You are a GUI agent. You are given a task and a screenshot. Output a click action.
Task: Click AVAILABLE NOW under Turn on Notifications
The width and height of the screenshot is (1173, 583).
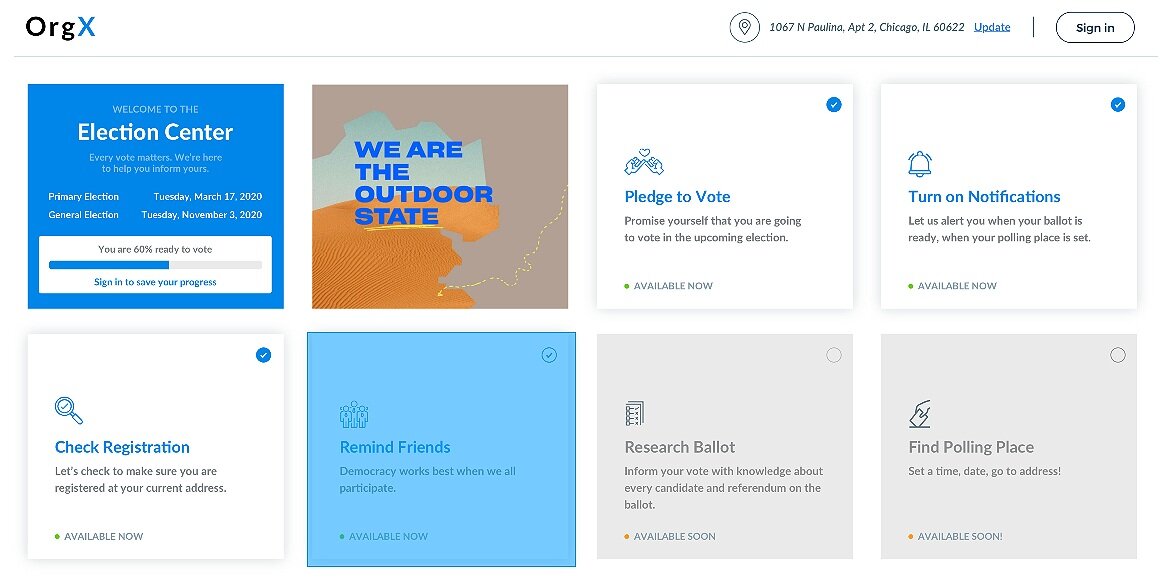(x=958, y=286)
